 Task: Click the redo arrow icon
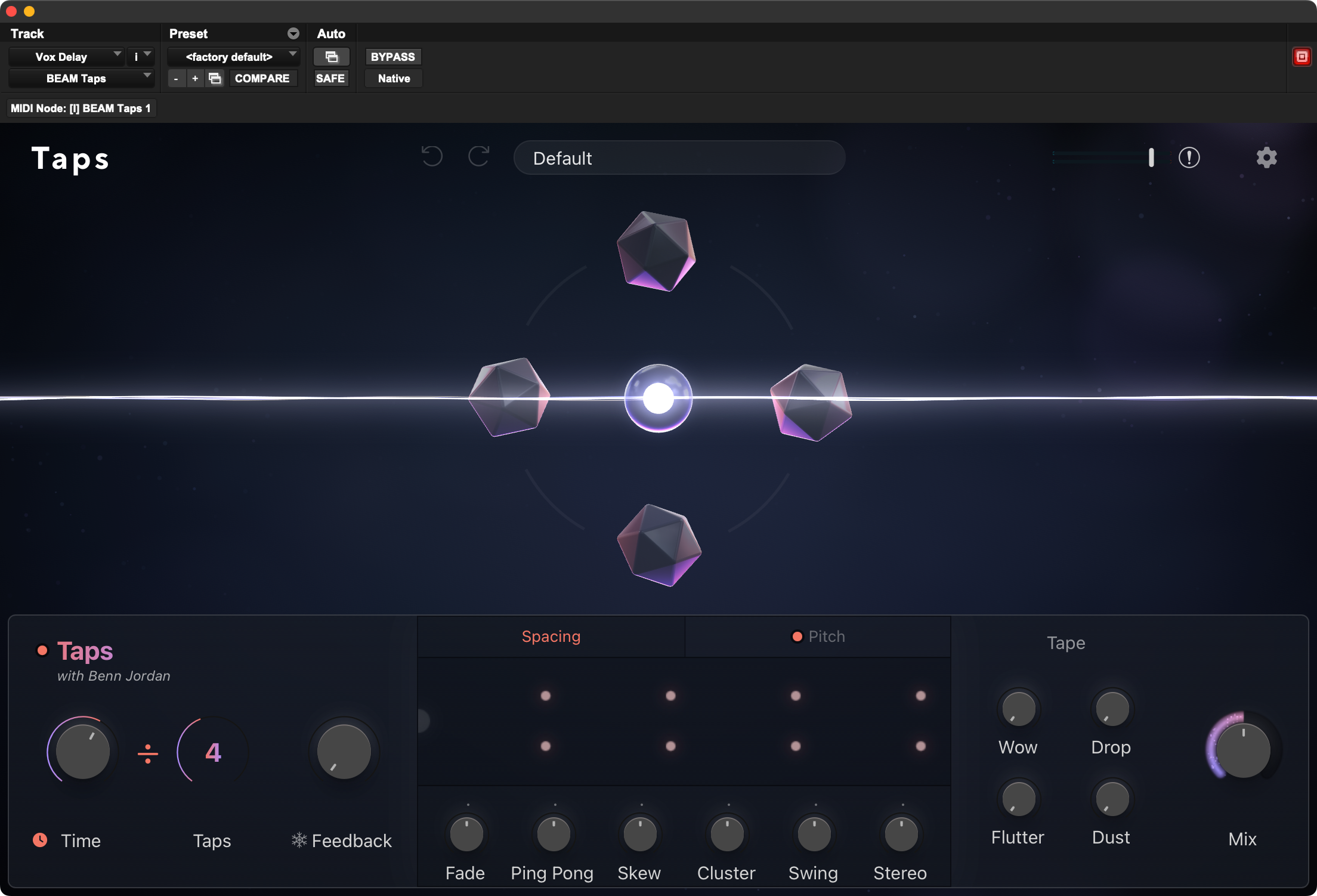(478, 156)
